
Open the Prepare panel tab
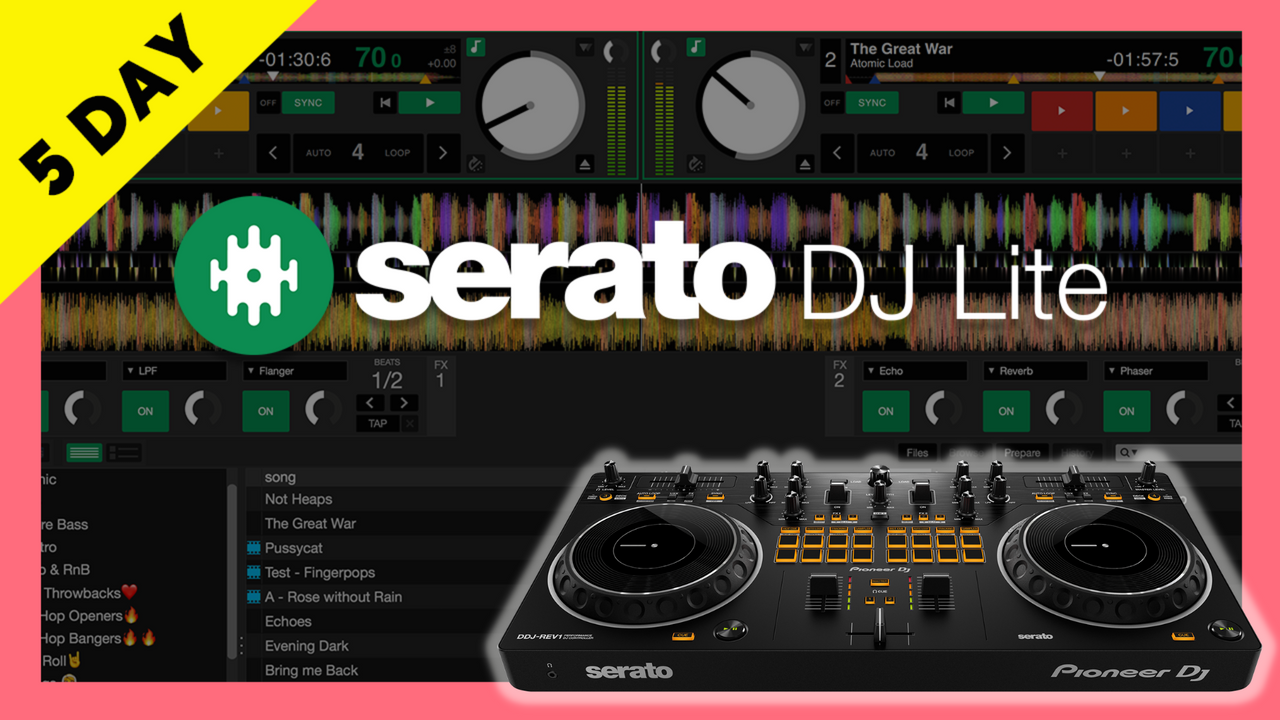(x=1022, y=453)
